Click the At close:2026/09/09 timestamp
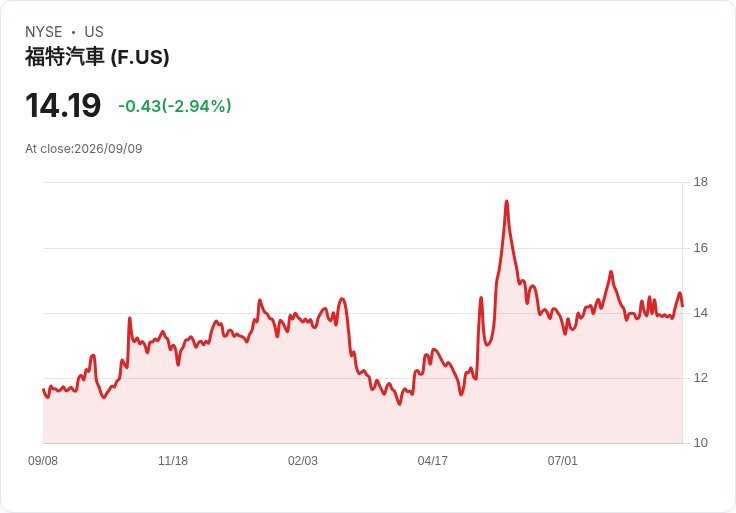The height and width of the screenshot is (513, 736). [x=84, y=149]
